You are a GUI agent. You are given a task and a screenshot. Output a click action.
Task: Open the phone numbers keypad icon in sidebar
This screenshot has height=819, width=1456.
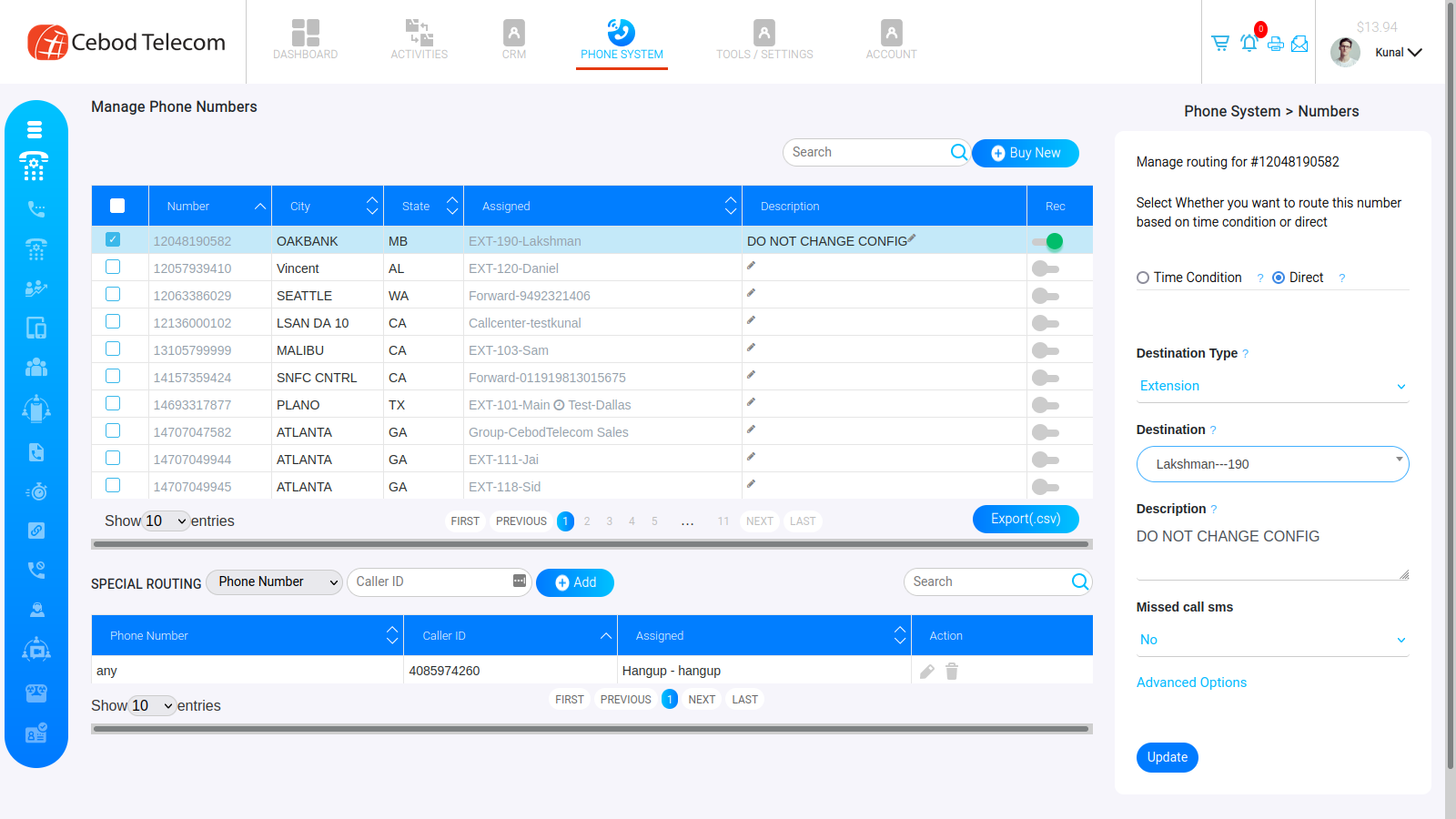click(35, 167)
